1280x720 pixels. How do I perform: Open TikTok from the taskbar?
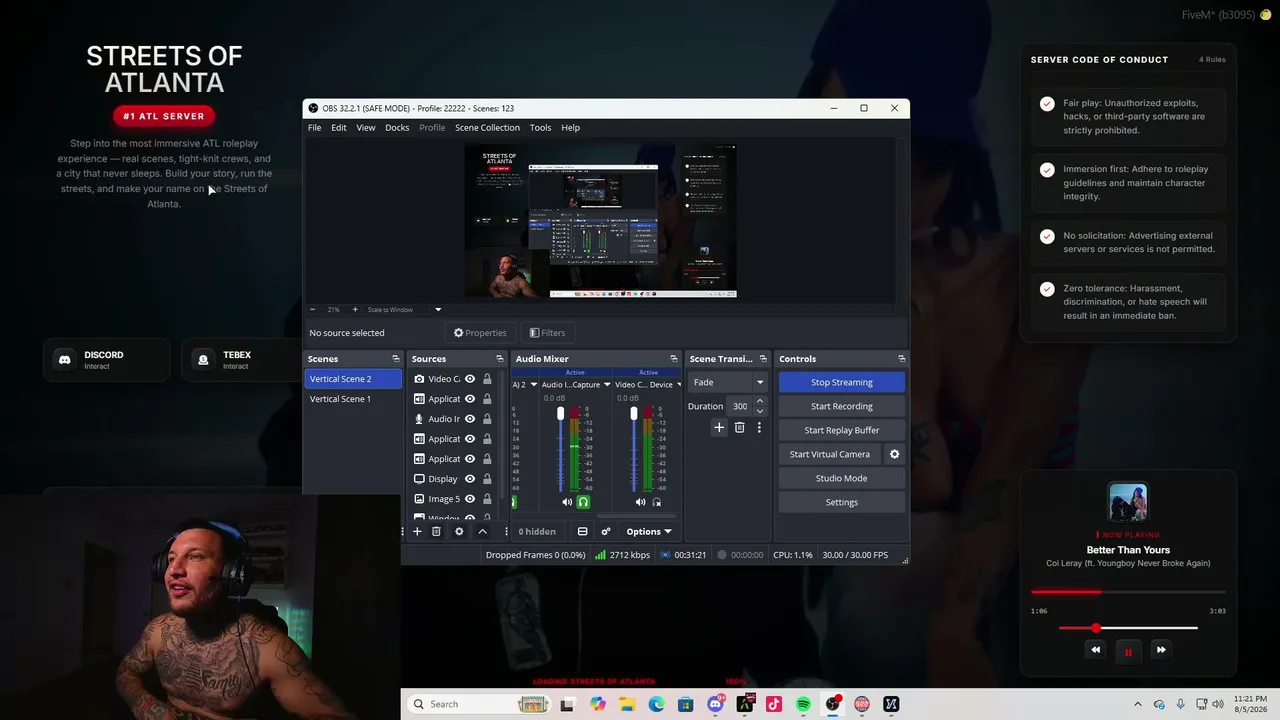click(773, 704)
